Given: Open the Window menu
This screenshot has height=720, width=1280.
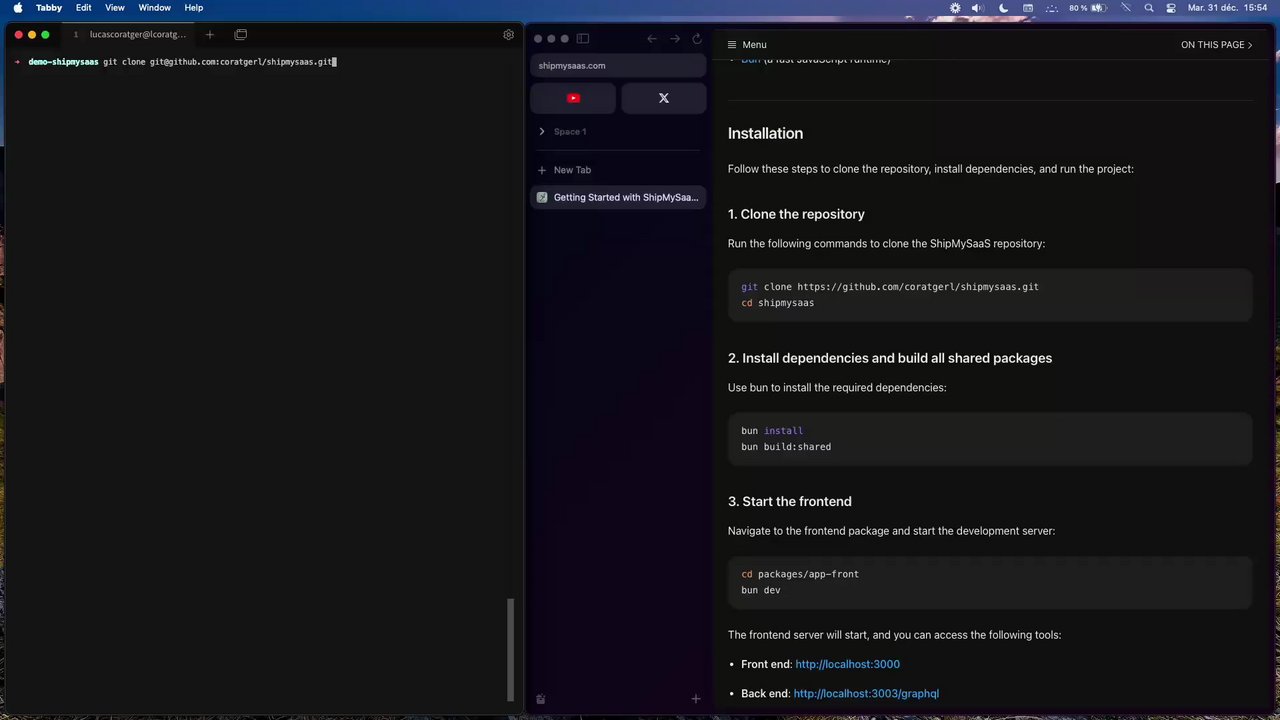Looking at the screenshot, I should tap(154, 8).
